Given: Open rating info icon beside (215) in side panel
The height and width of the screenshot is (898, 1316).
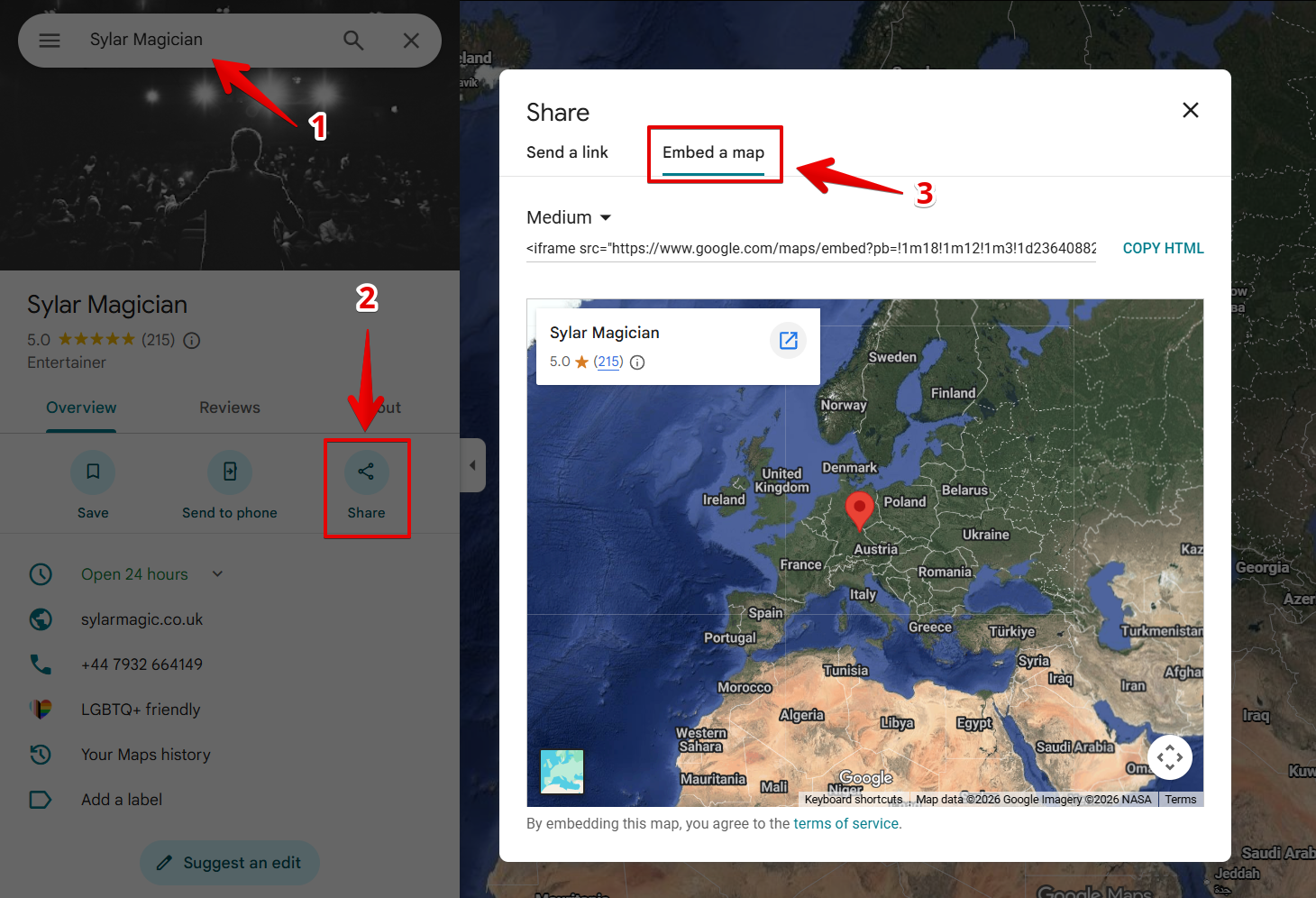Looking at the screenshot, I should pyautogui.click(x=192, y=341).
